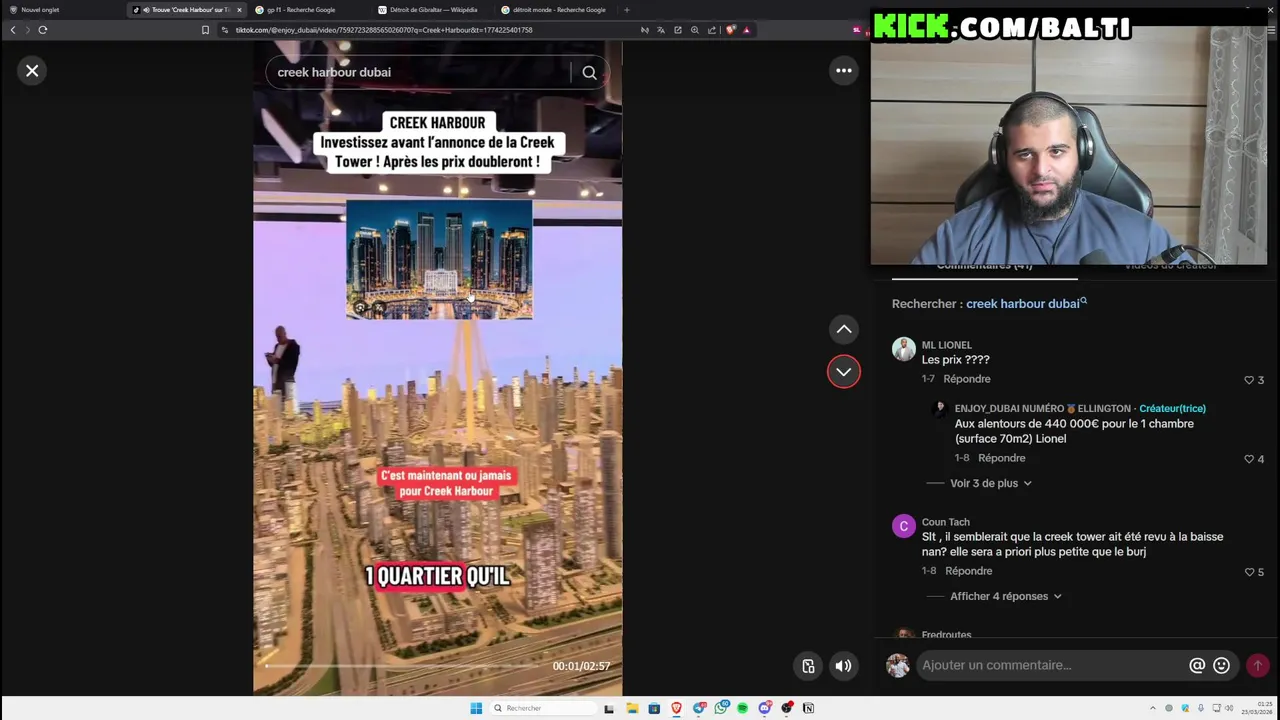This screenshot has width=1280, height=720.
Task: Close the TikTok 'Creek Harbour' browser tab
Action: pos(239,10)
